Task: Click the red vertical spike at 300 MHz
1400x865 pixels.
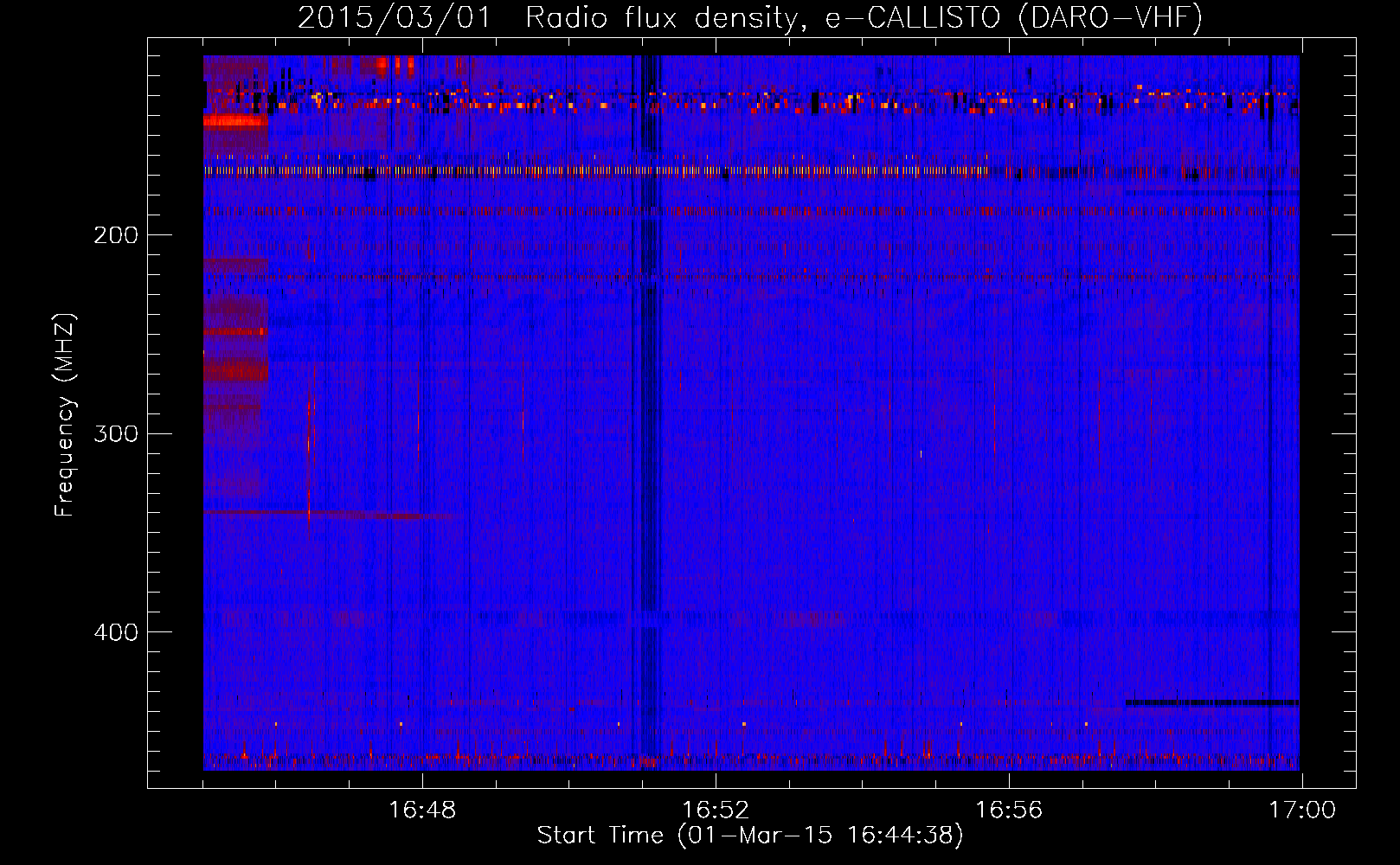Action: point(309,432)
